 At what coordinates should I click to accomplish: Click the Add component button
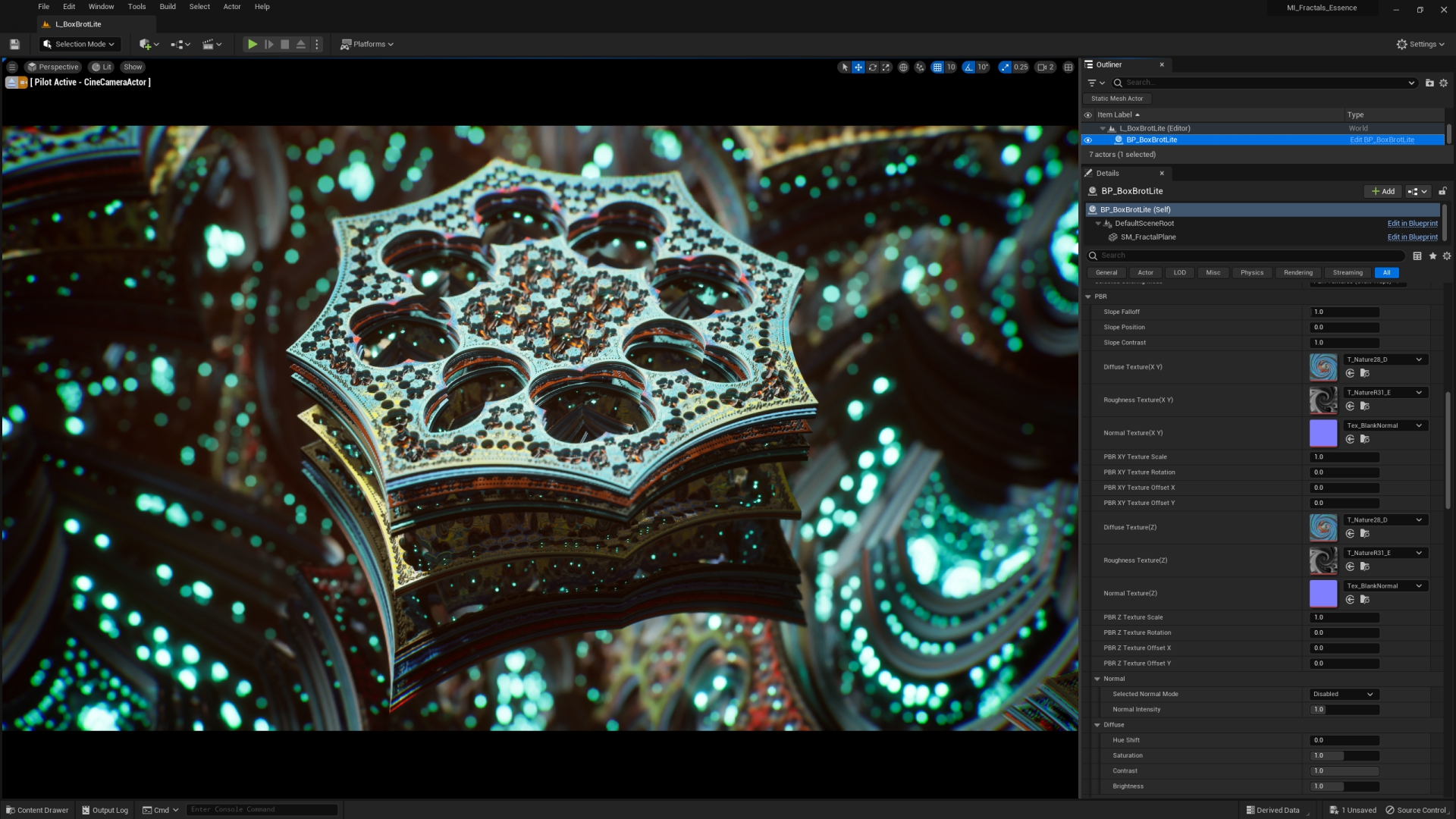coord(1382,191)
